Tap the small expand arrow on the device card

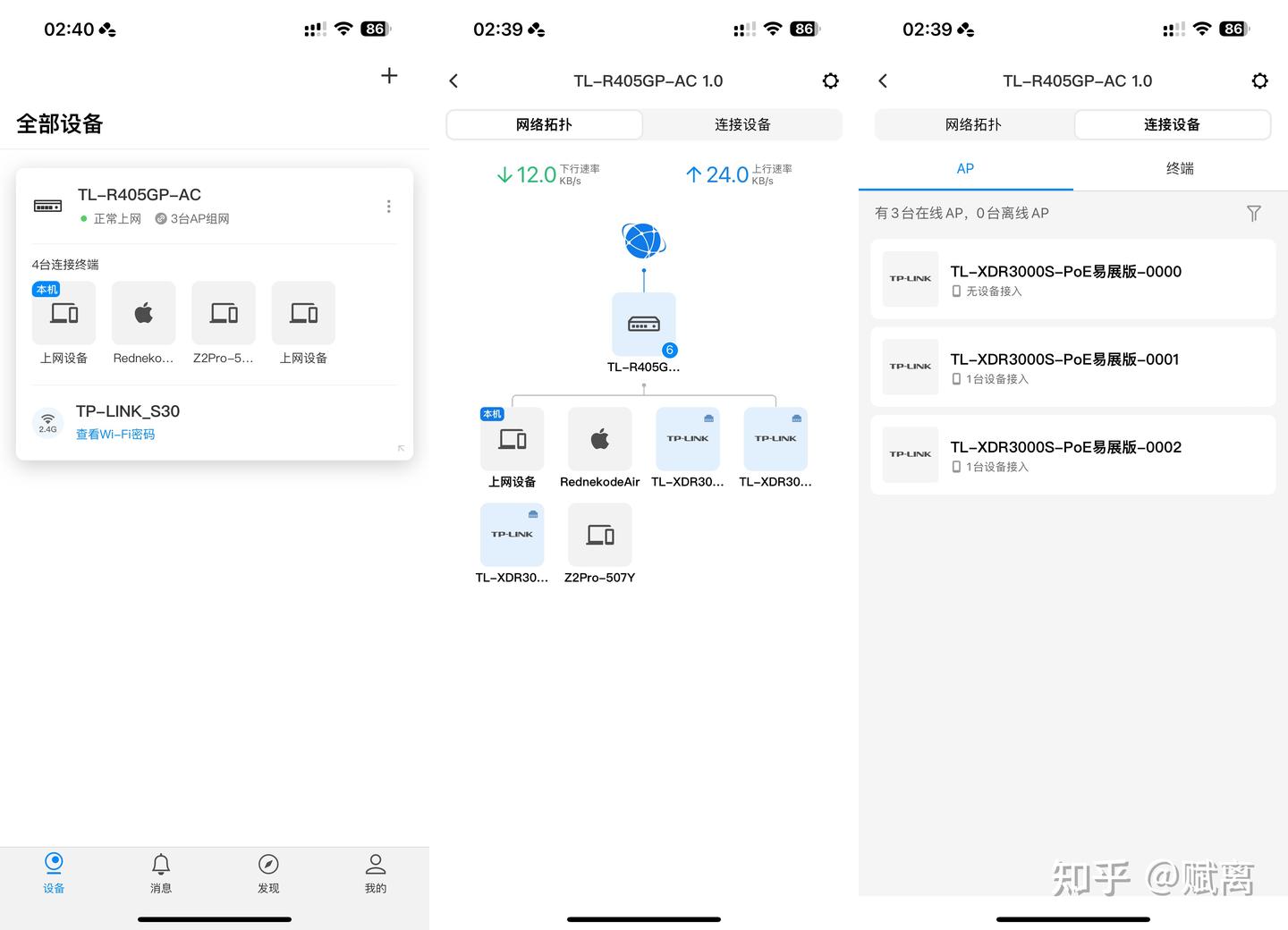[x=401, y=448]
